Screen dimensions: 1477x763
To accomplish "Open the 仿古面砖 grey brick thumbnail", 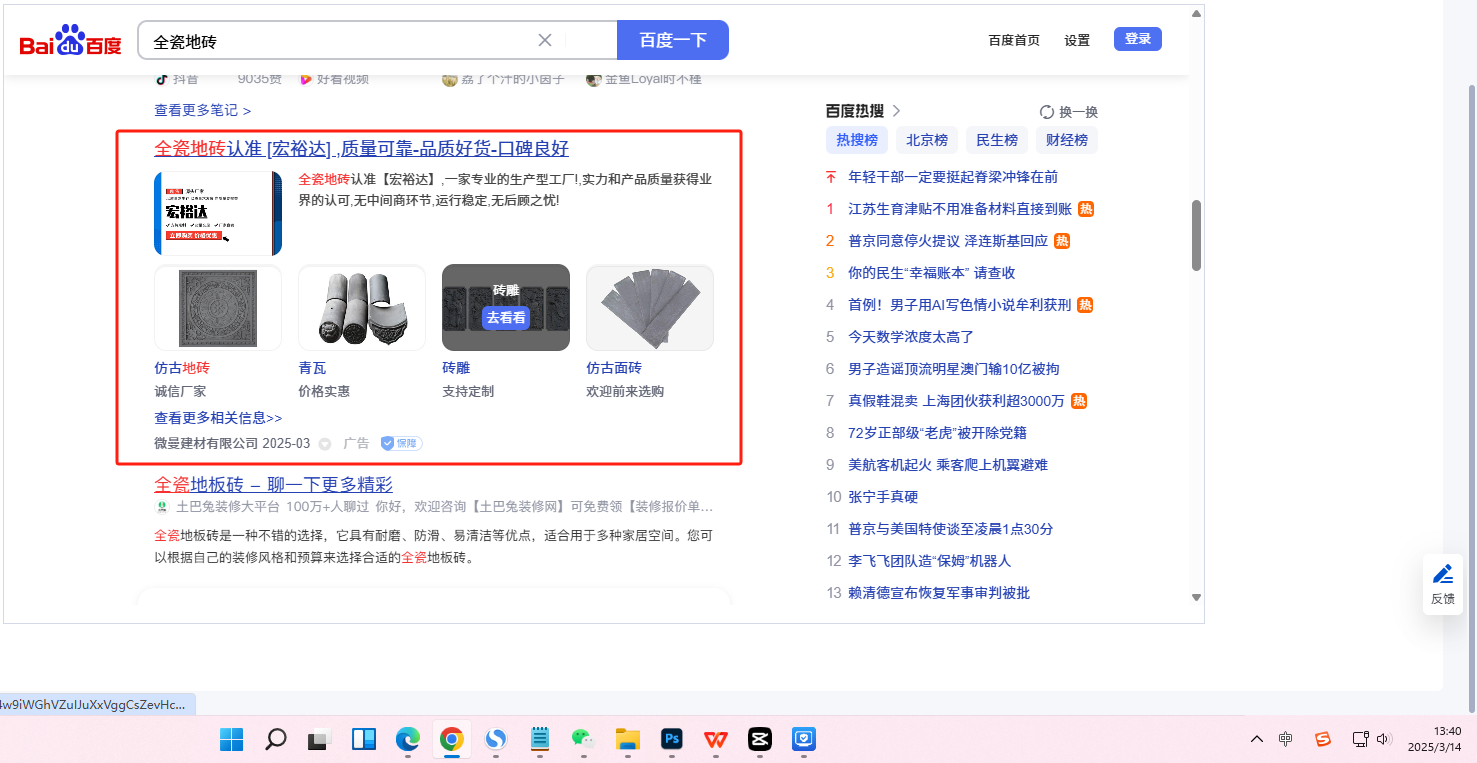I will 650,308.
